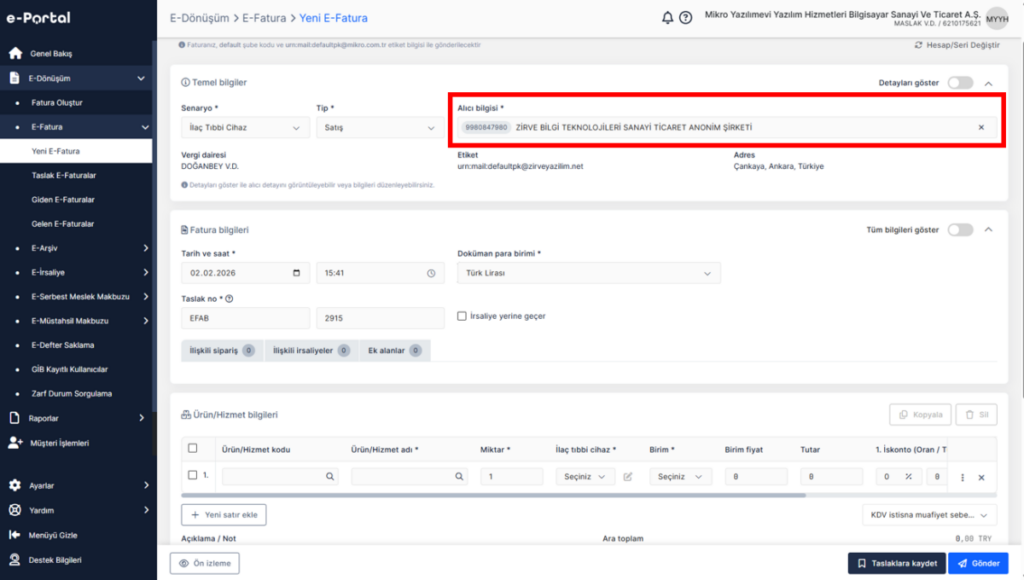Search product code with magnifier icon
The image size is (1024, 580).
pos(330,477)
